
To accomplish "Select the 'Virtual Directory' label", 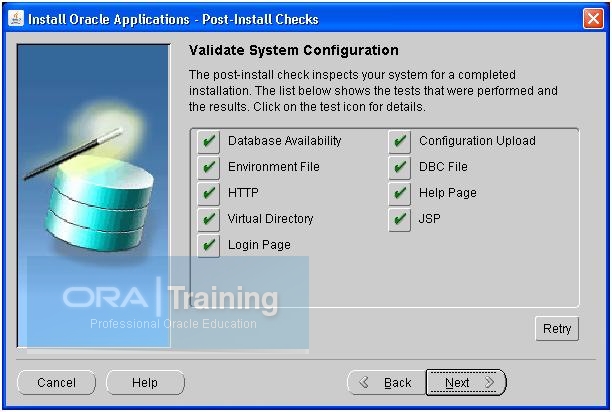I will point(270,219).
